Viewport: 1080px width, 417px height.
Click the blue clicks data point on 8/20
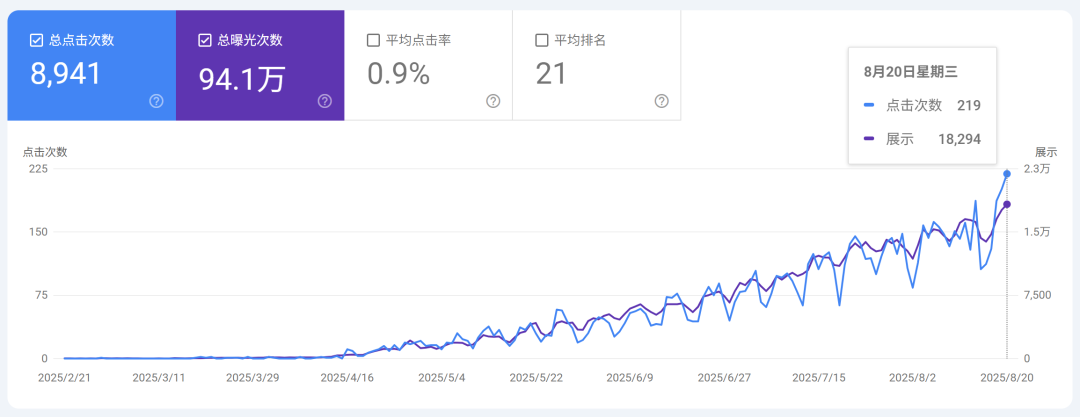point(1007,174)
